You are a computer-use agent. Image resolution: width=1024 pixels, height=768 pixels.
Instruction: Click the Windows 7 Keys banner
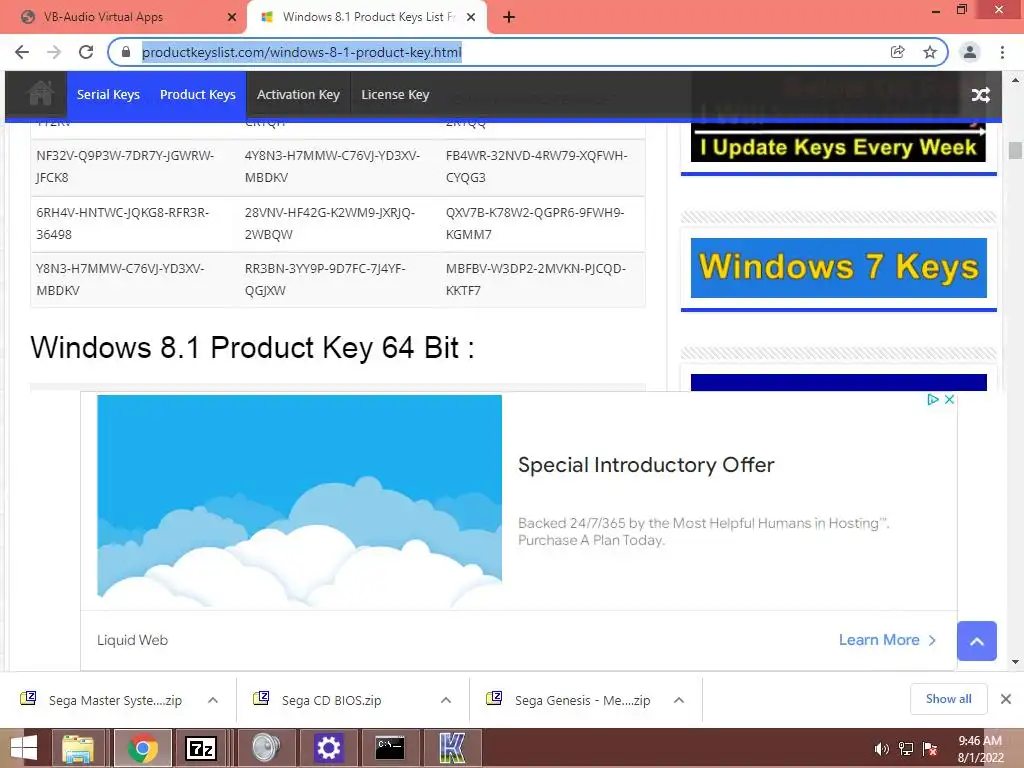(839, 268)
